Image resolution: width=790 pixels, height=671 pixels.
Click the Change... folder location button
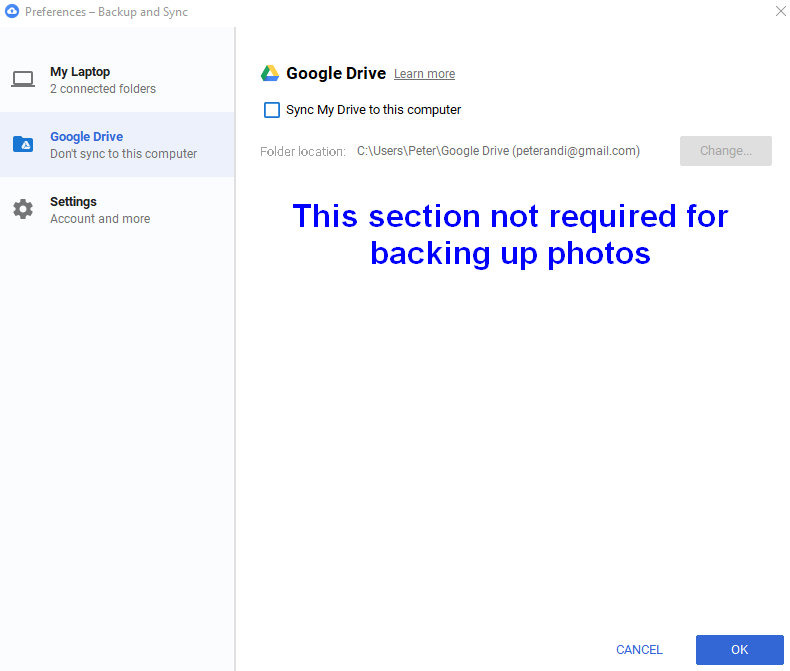(726, 151)
